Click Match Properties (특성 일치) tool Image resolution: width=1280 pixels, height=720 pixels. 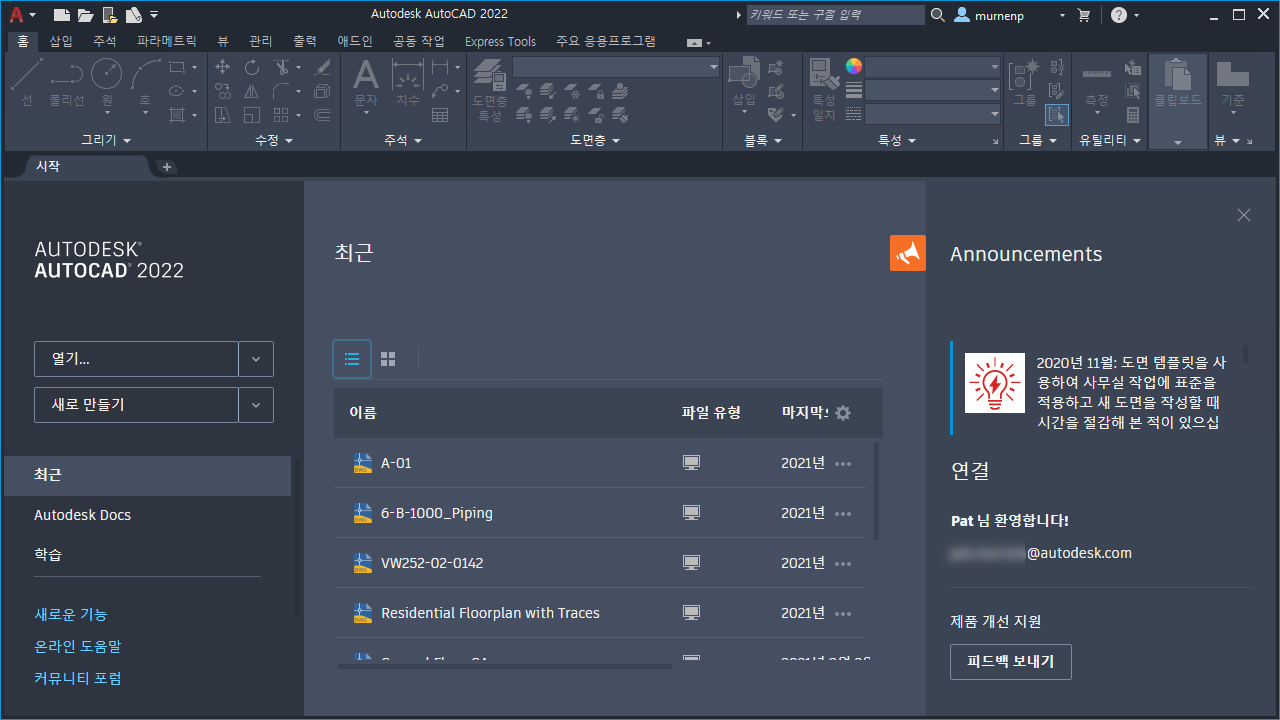point(824,90)
